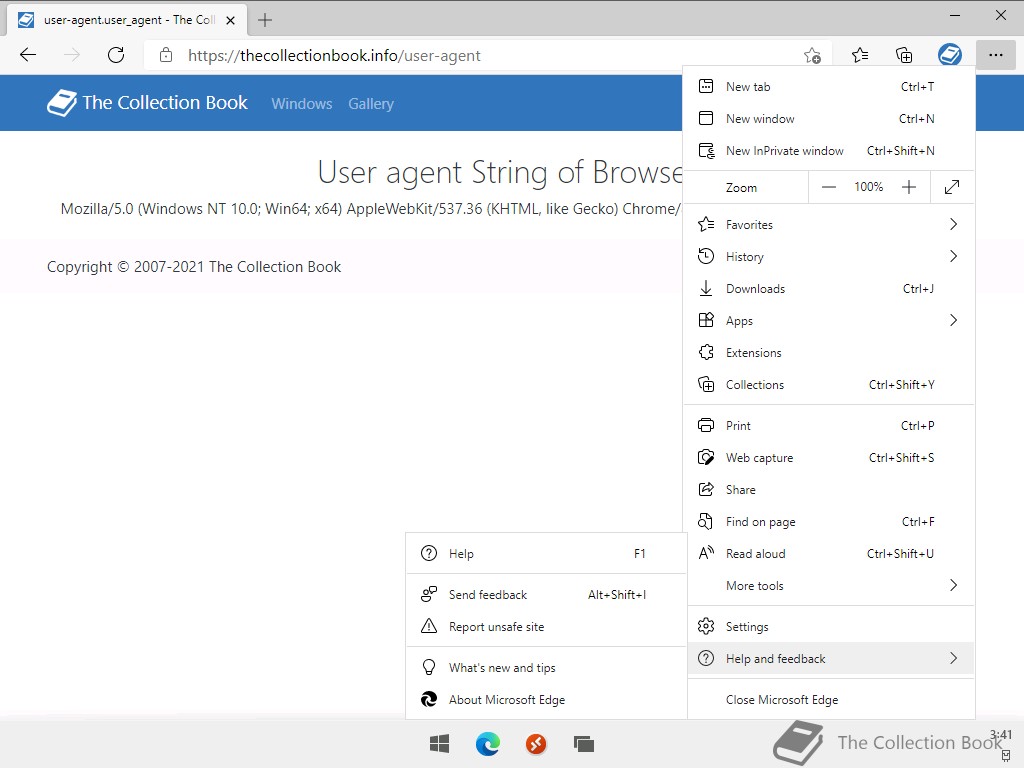Click Report unsafe site
1024x768 pixels.
pyautogui.click(x=546, y=626)
